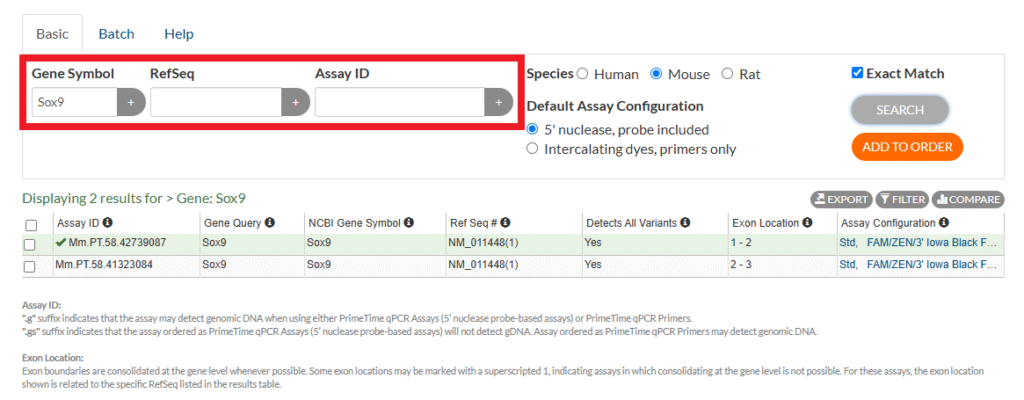
Task: Choose Intercalating dyes, primers only option
Action: coord(533,149)
